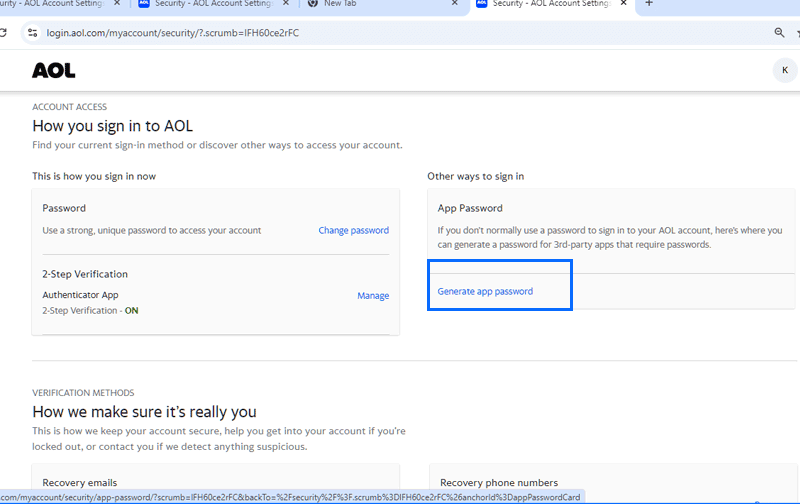Reload the page with the refresh icon
Viewport: 800px width, 504px height.
click(x=3, y=33)
